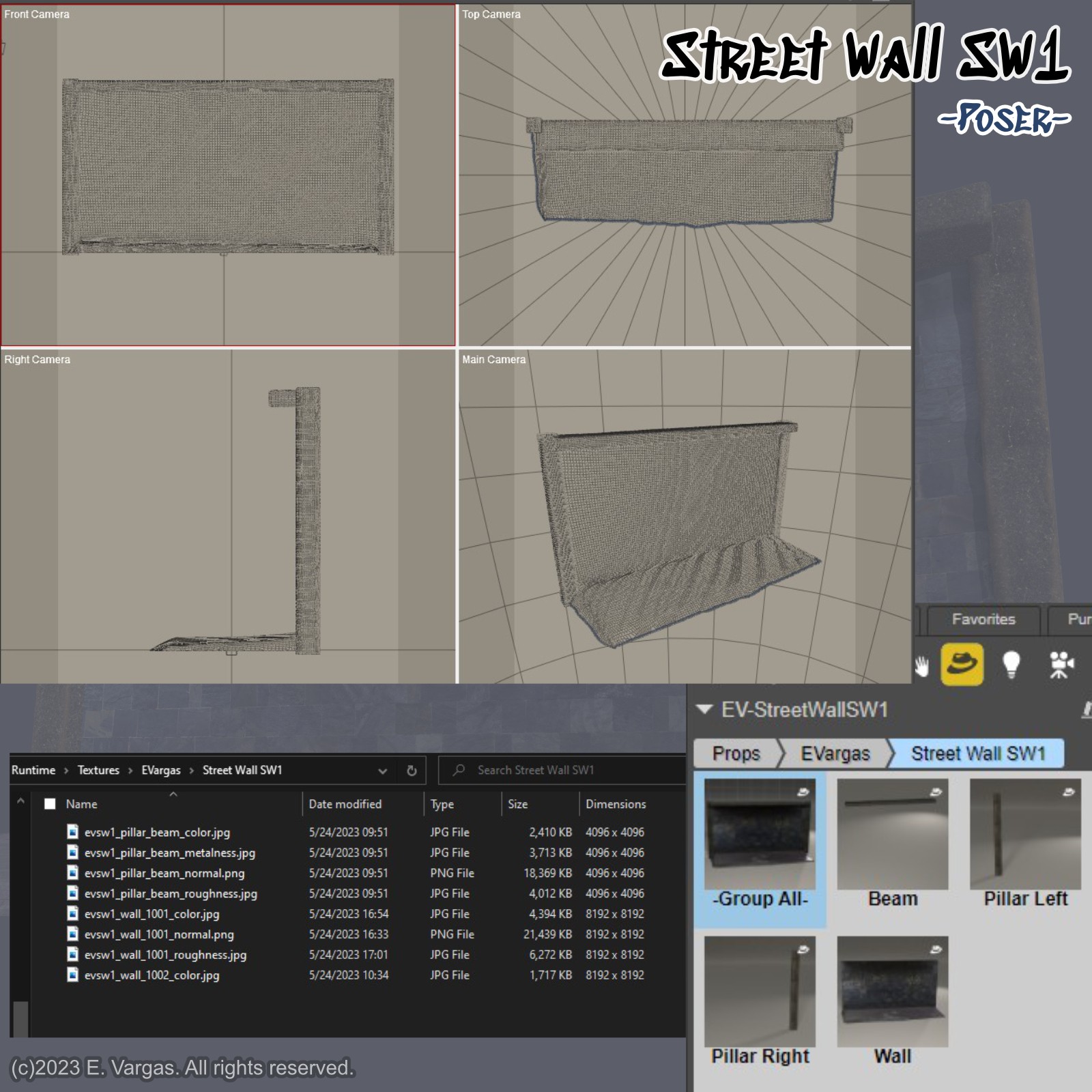Viewport: 1092px width, 1092px height.
Task: Sort files by Type column header
Action: 442,804
